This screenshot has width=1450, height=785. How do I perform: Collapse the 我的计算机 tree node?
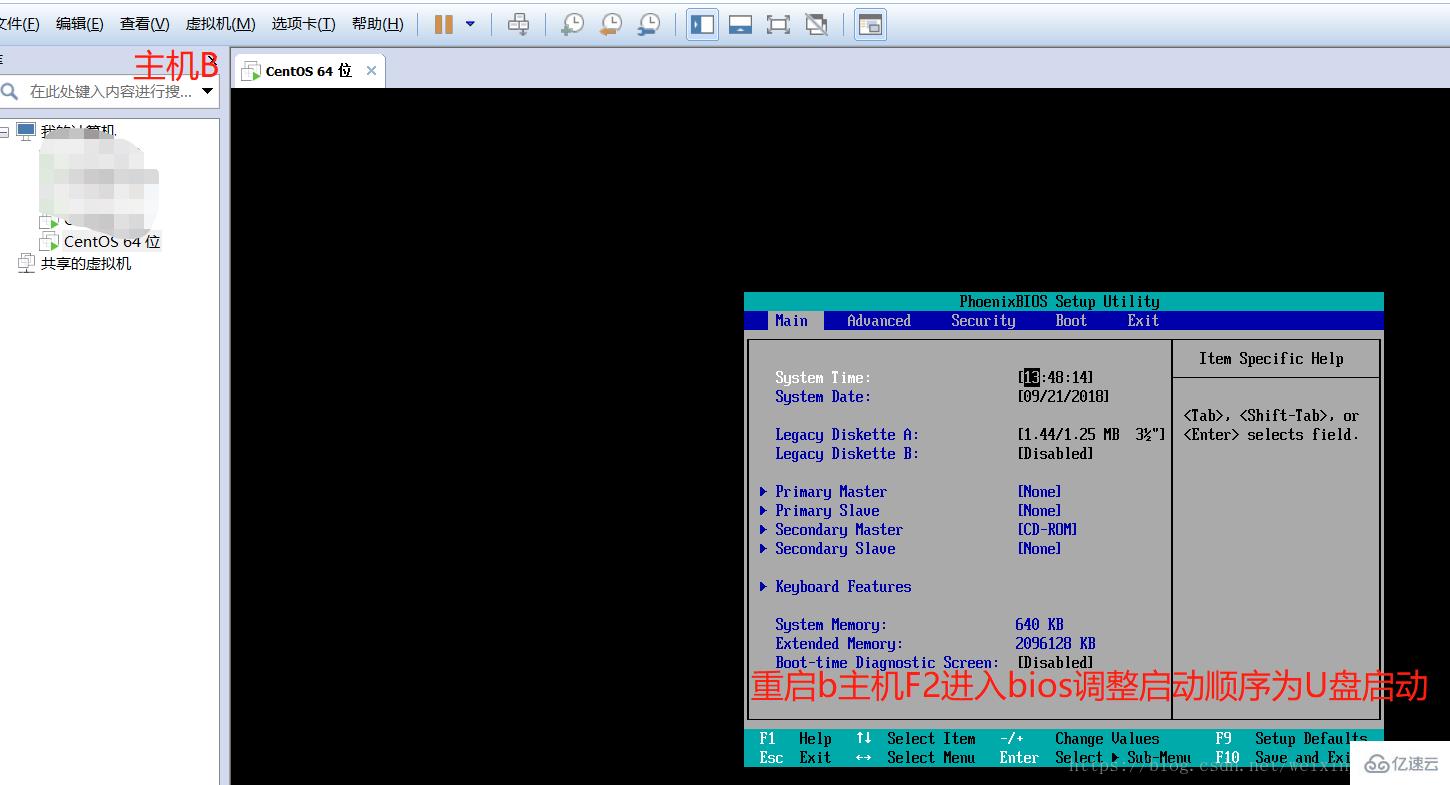(x=5, y=132)
